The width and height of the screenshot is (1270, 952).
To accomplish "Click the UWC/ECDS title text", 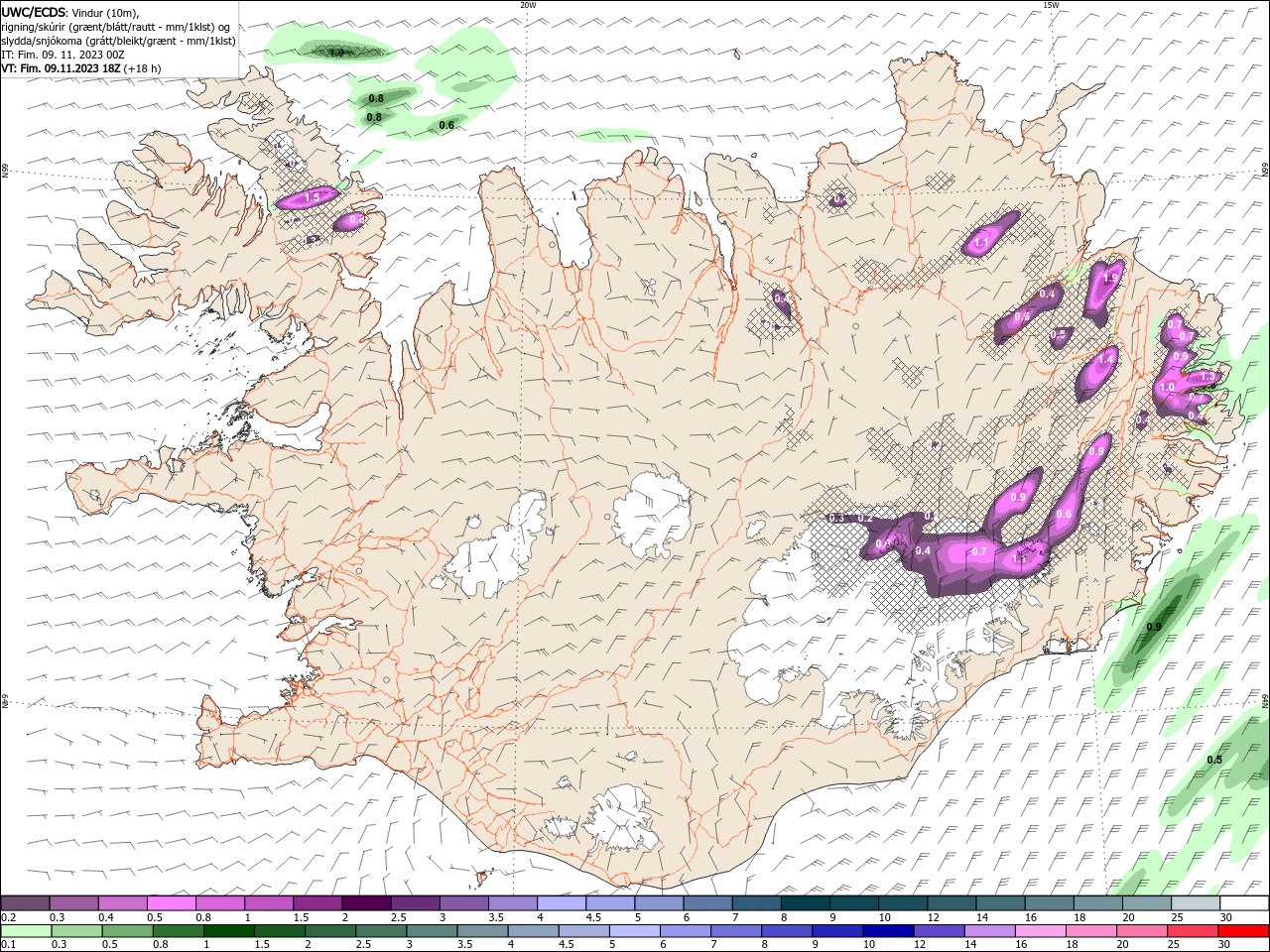I will pyautogui.click(x=35, y=12).
